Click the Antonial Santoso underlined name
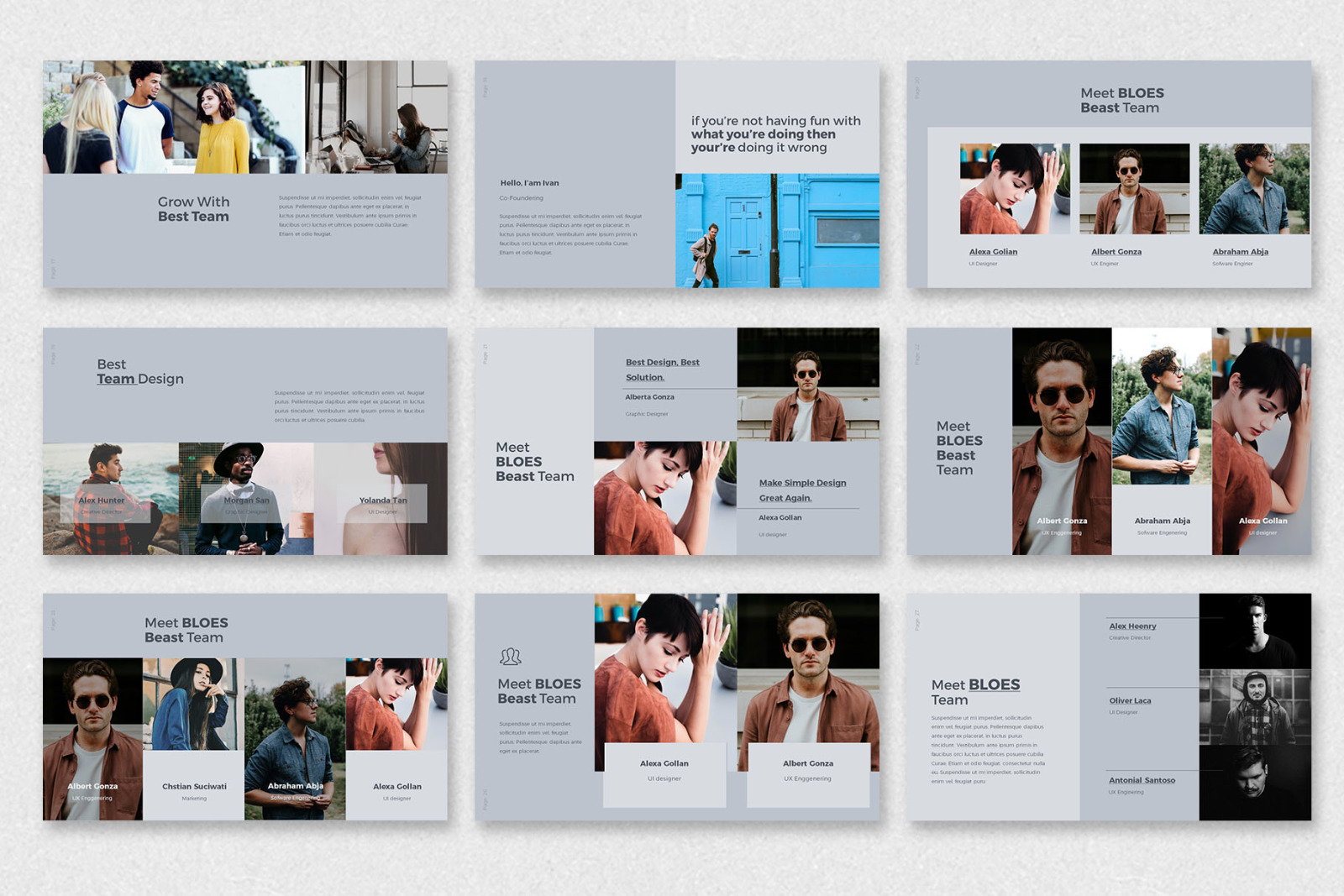 (1142, 781)
